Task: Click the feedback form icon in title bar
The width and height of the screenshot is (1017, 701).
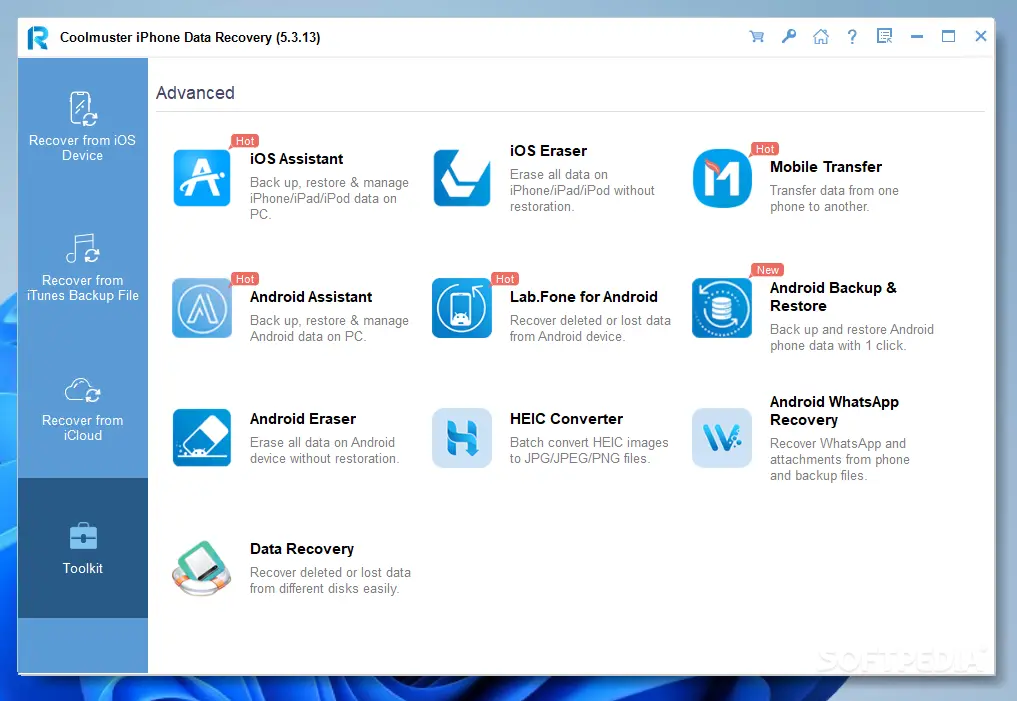Action: [884, 36]
